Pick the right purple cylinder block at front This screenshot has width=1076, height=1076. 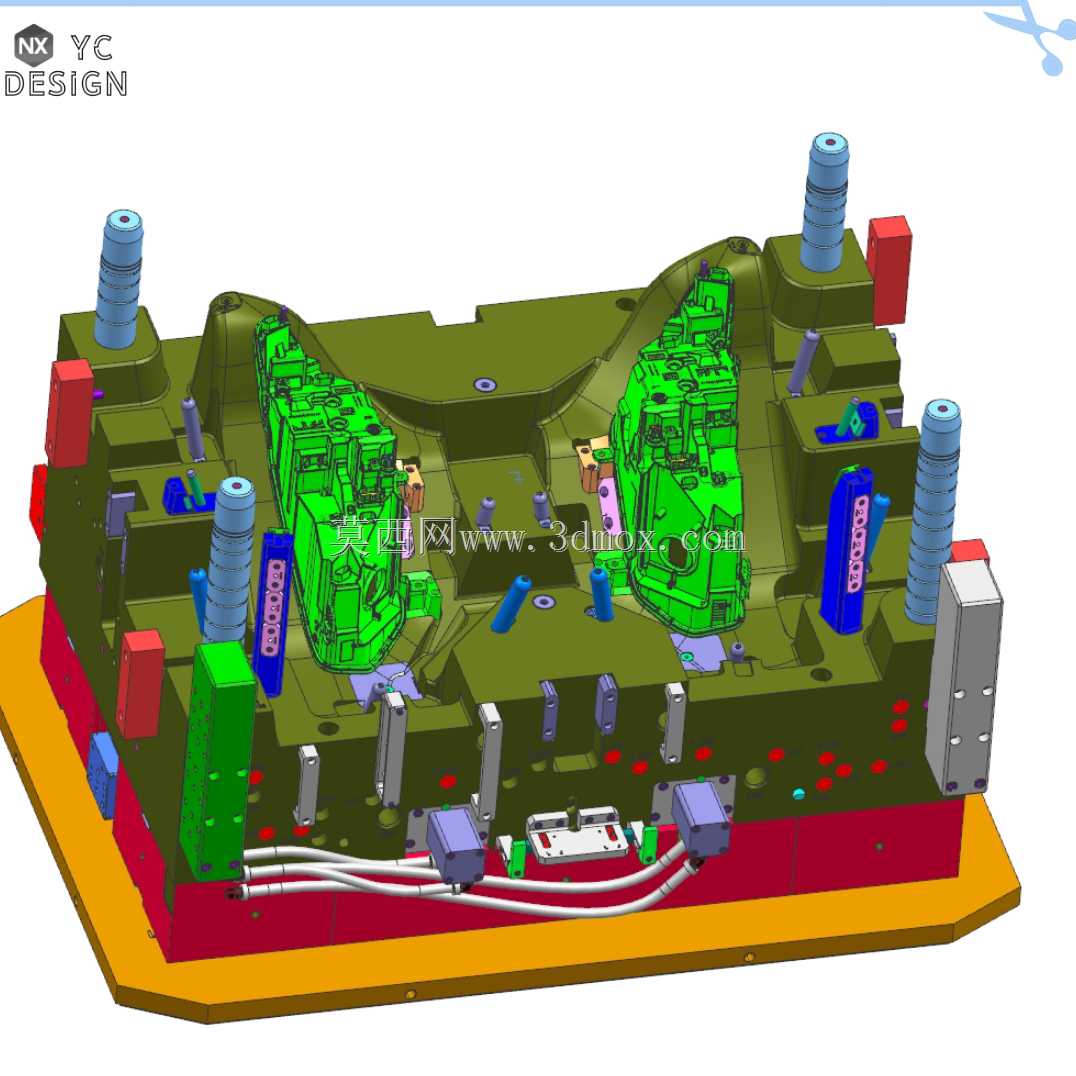701,819
